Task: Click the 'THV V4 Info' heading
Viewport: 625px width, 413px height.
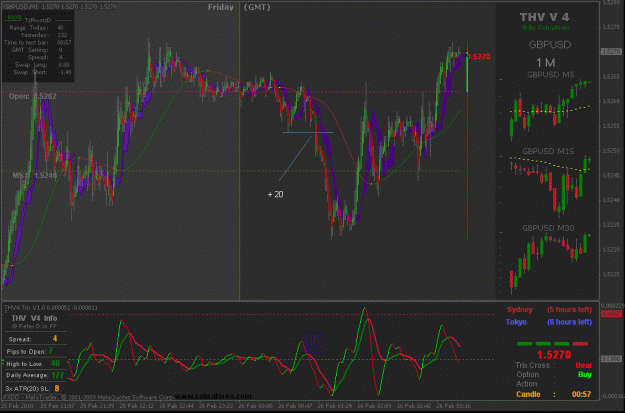Action: [x=34, y=318]
